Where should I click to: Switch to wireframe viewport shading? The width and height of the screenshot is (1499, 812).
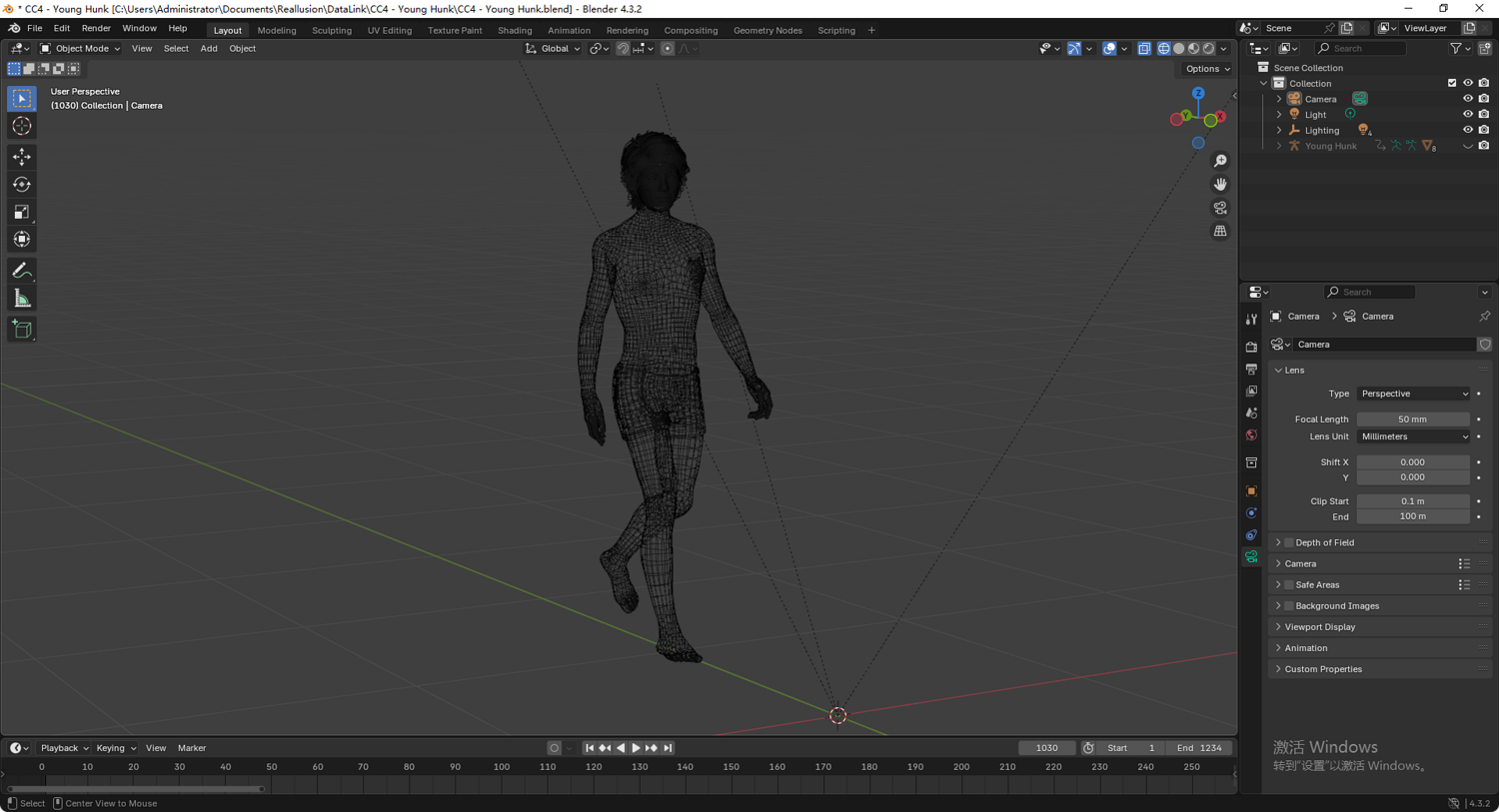1164,48
